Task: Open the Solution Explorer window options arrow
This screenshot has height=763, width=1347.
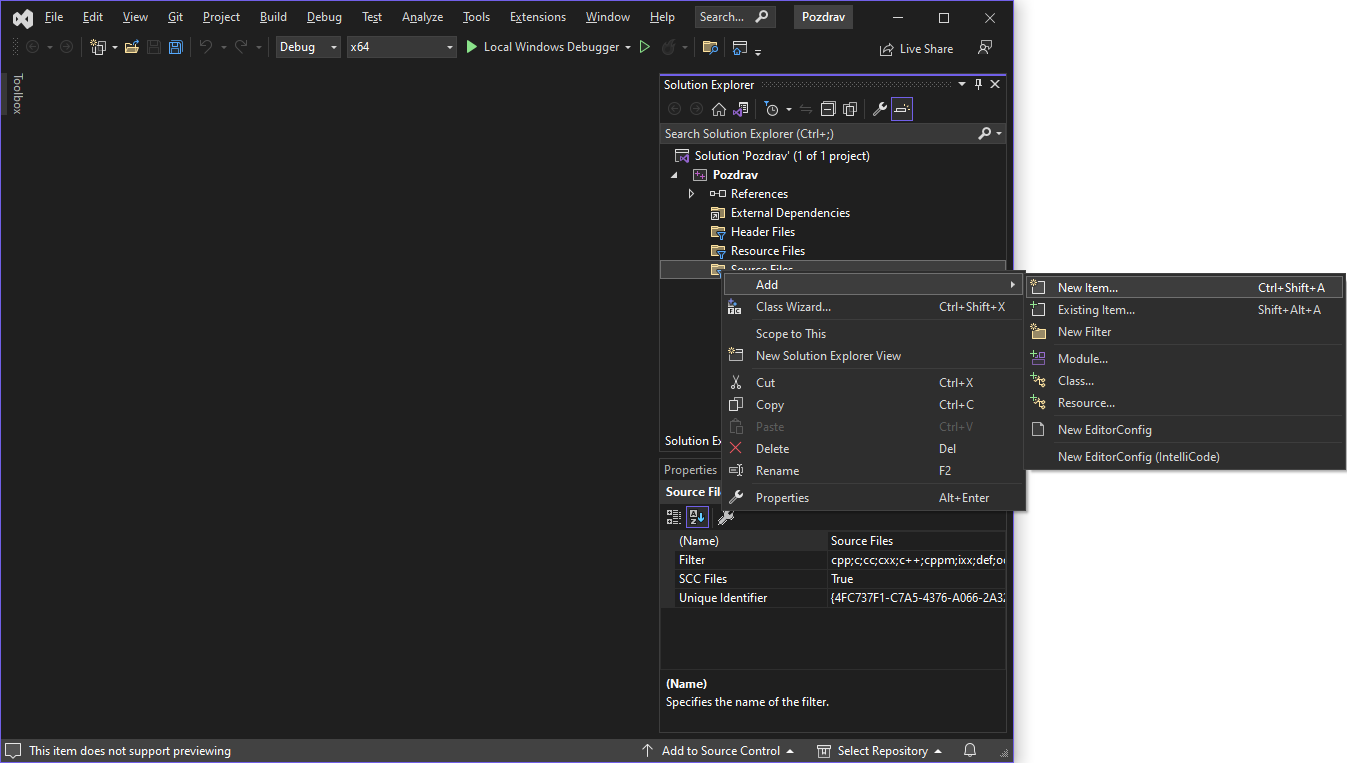Action: coord(962,85)
